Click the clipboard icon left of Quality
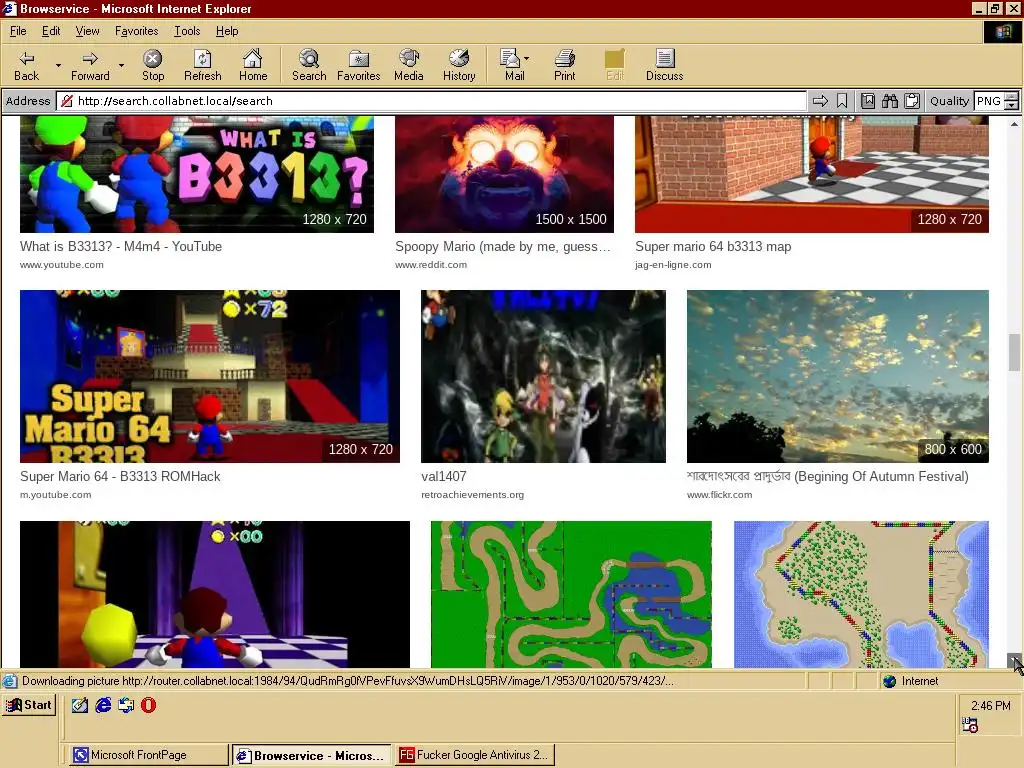This screenshot has height=768, width=1024. (912, 101)
